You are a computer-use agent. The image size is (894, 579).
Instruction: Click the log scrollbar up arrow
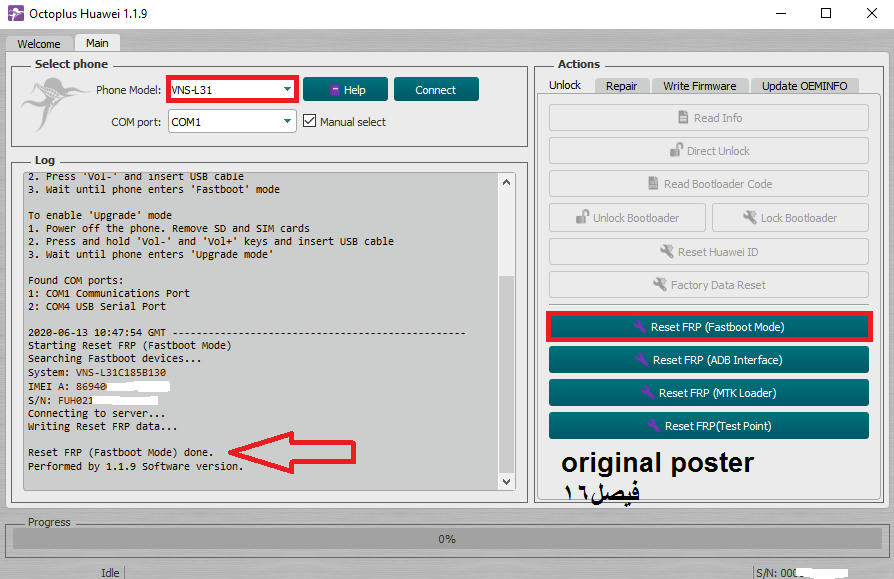point(506,182)
